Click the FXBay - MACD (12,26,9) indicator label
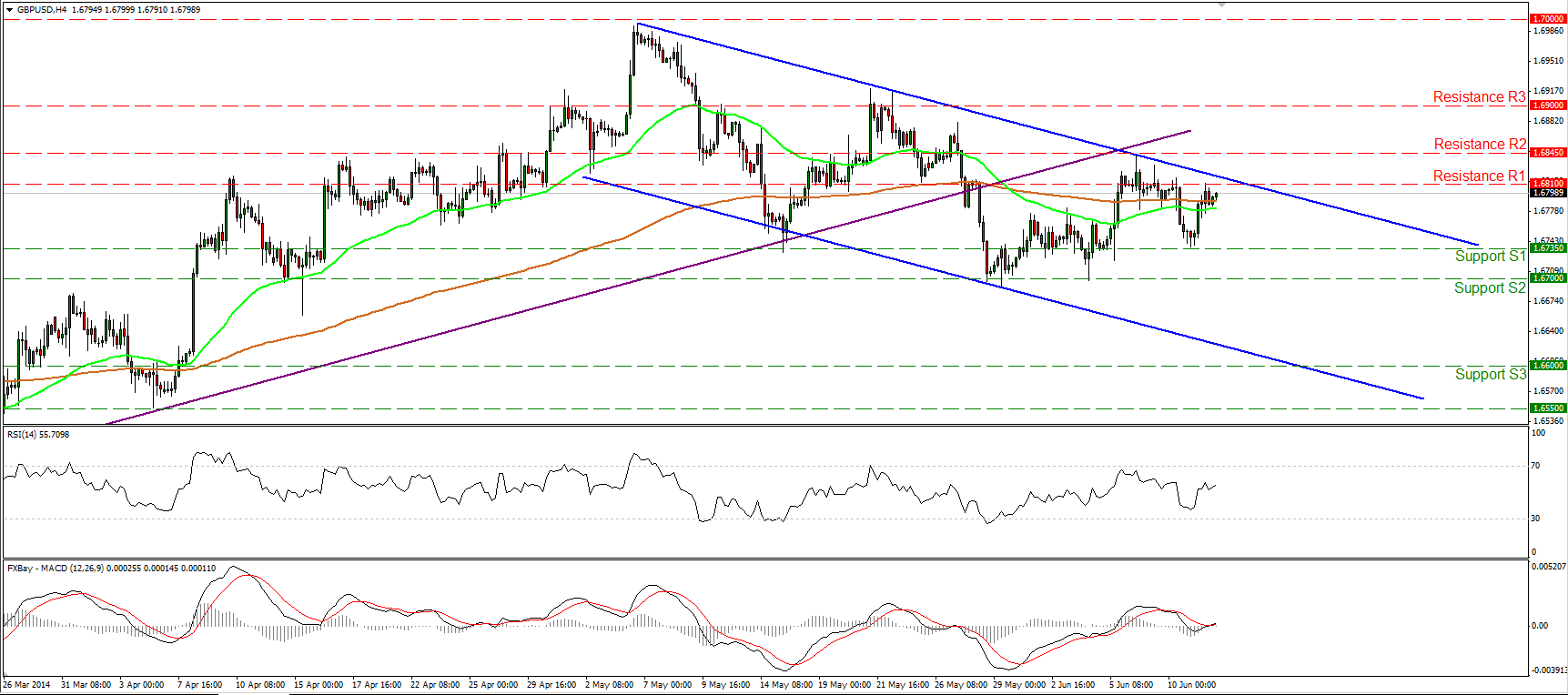Image resolution: width=1568 pixels, height=695 pixels. pos(111,569)
